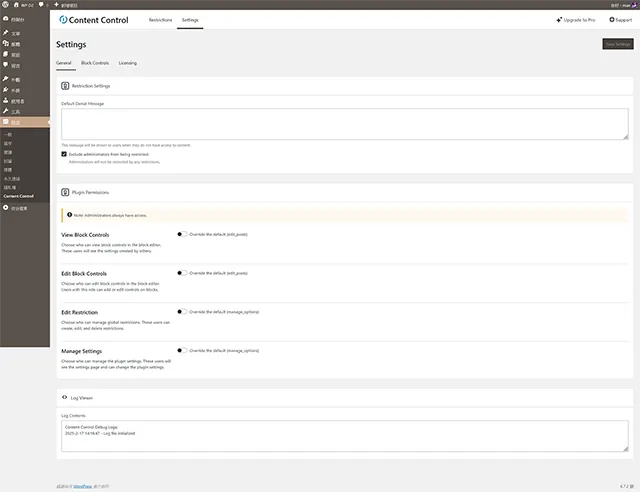Image resolution: width=640 pixels, height=492 pixels.
Task: Click info icon in administrators note
Action: (x=69, y=215)
